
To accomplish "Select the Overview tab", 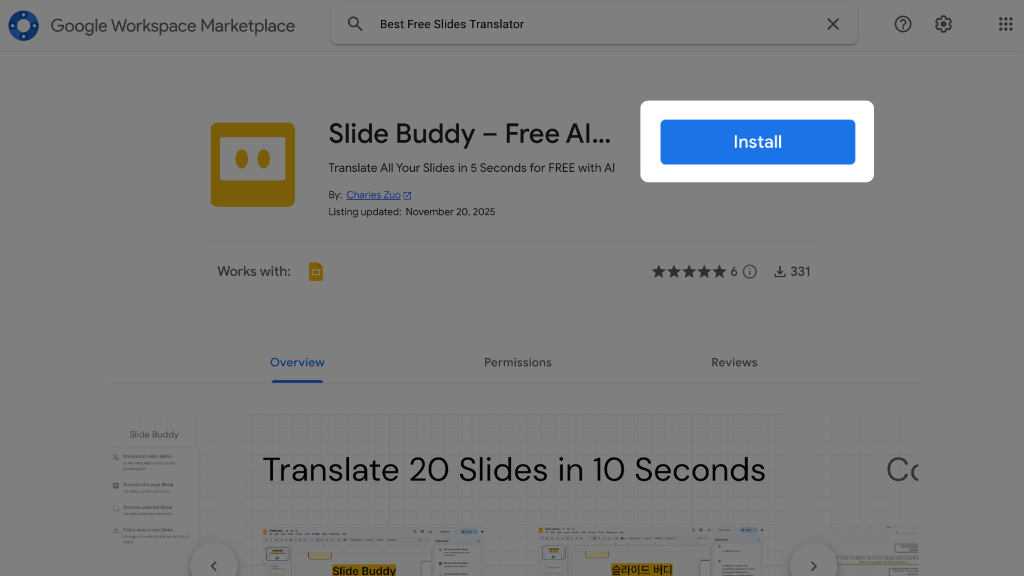I will (297, 362).
